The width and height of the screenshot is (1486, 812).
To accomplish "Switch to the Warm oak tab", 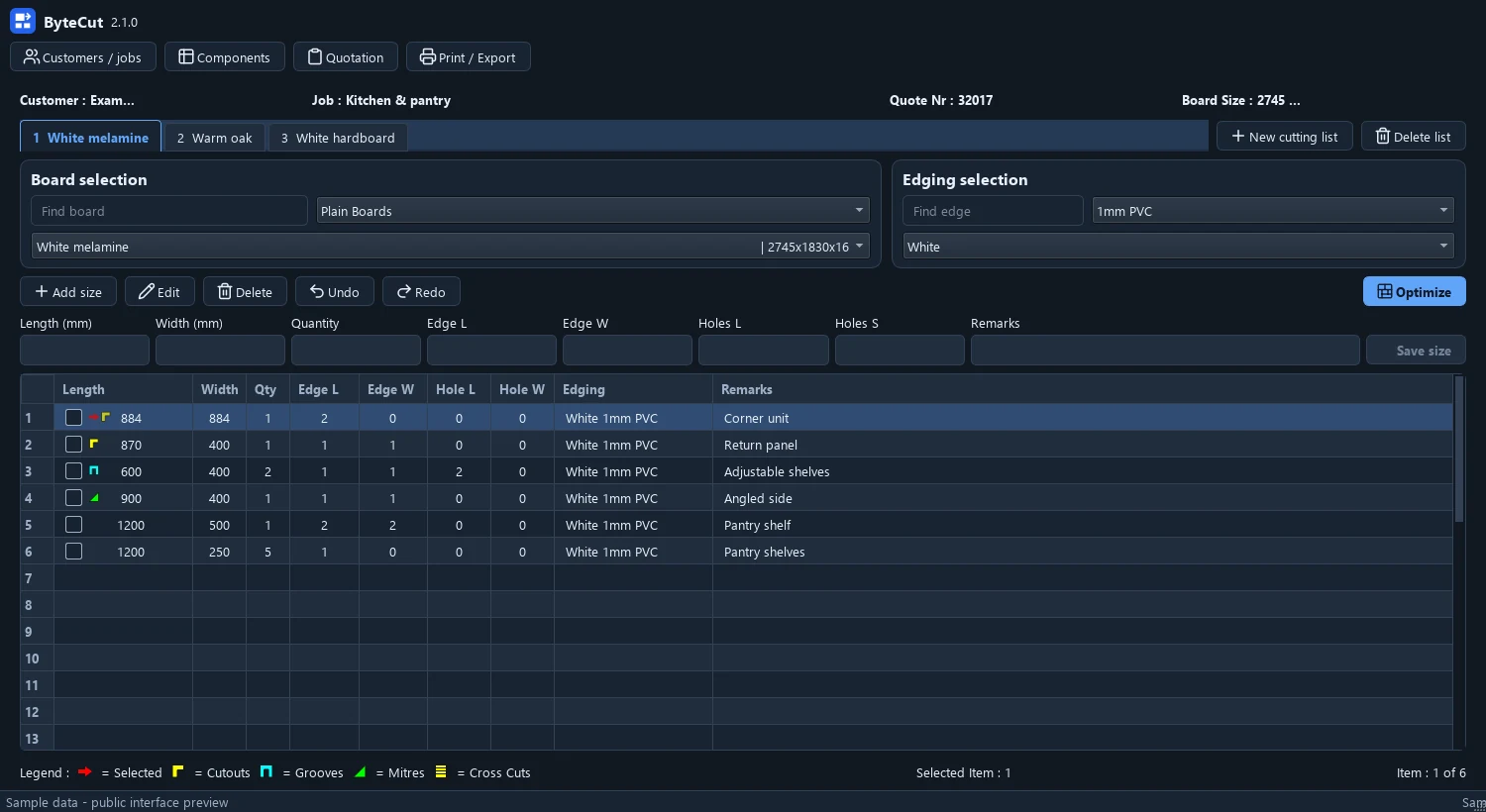I will pyautogui.click(x=215, y=137).
